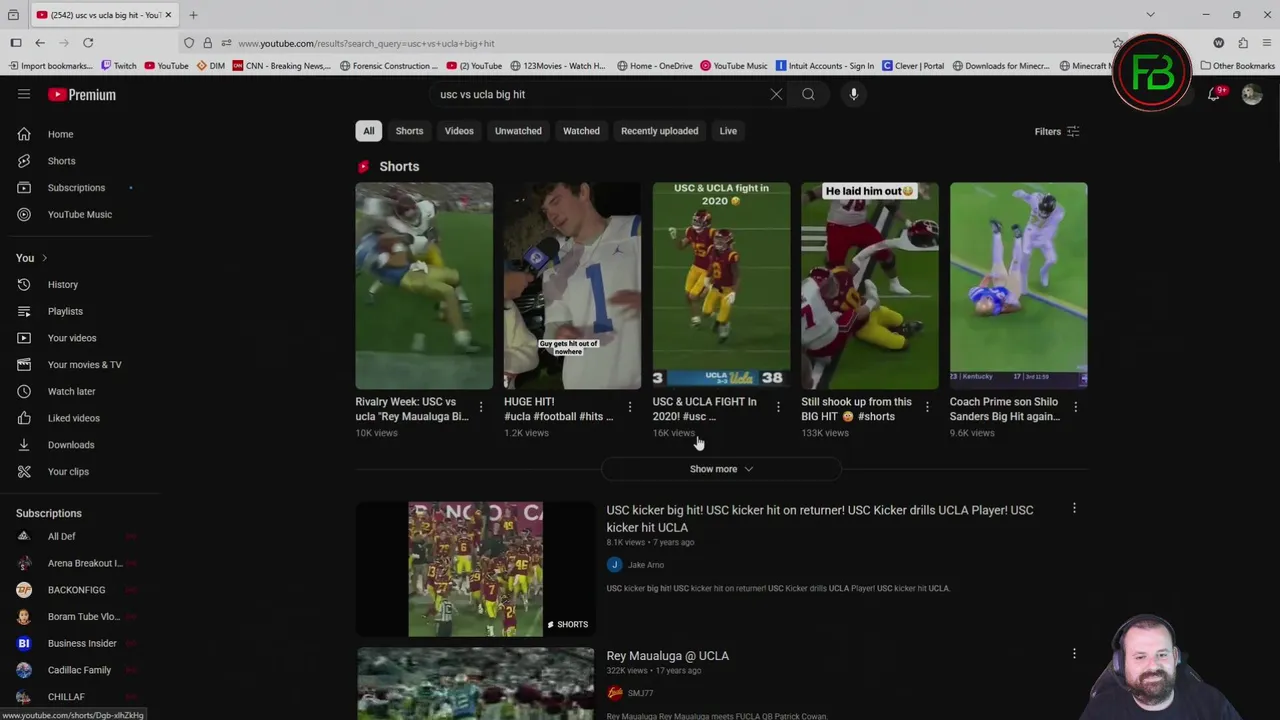Image resolution: width=1280 pixels, height=720 pixels.
Task: Play the He laid him out short thumbnail
Action: tap(869, 285)
